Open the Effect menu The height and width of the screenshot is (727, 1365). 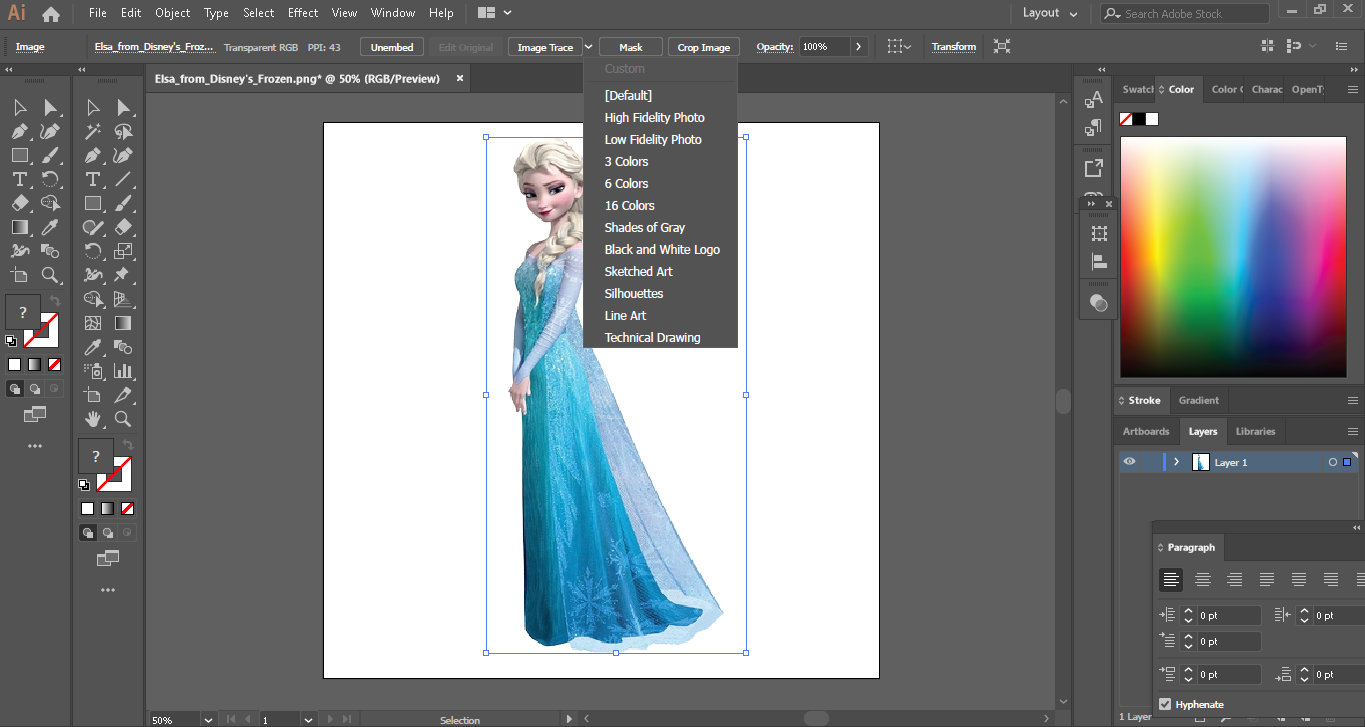pyautogui.click(x=303, y=13)
